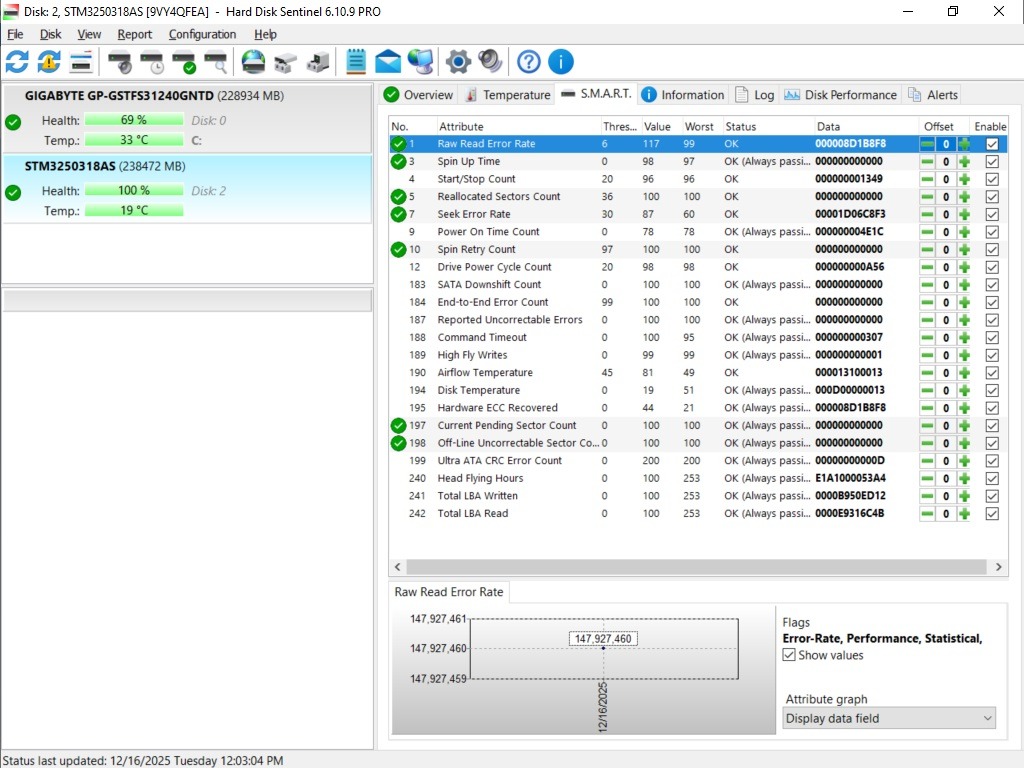The height and width of the screenshot is (768, 1024).
Task: Open configuration gear icon in toolbar
Action: pyautogui.click(x=458, y=62)
